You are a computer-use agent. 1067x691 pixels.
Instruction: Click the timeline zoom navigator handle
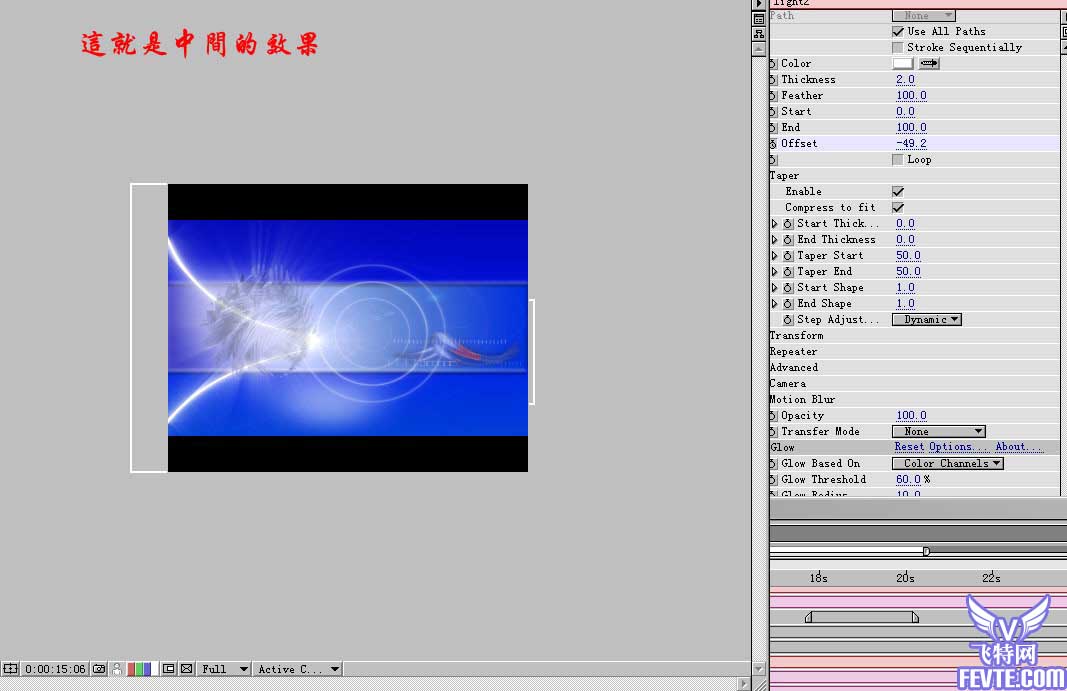(926, 551)
